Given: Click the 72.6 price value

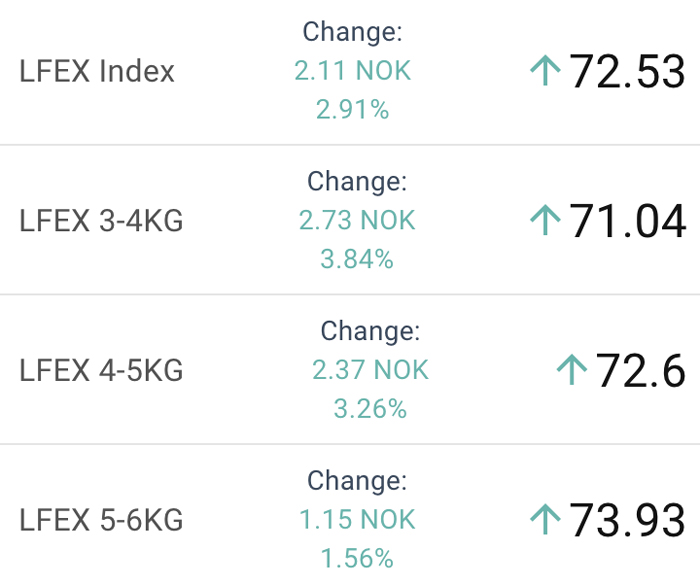Looking at the screenshot, I should pyautogui.click(x=640, y=370).
